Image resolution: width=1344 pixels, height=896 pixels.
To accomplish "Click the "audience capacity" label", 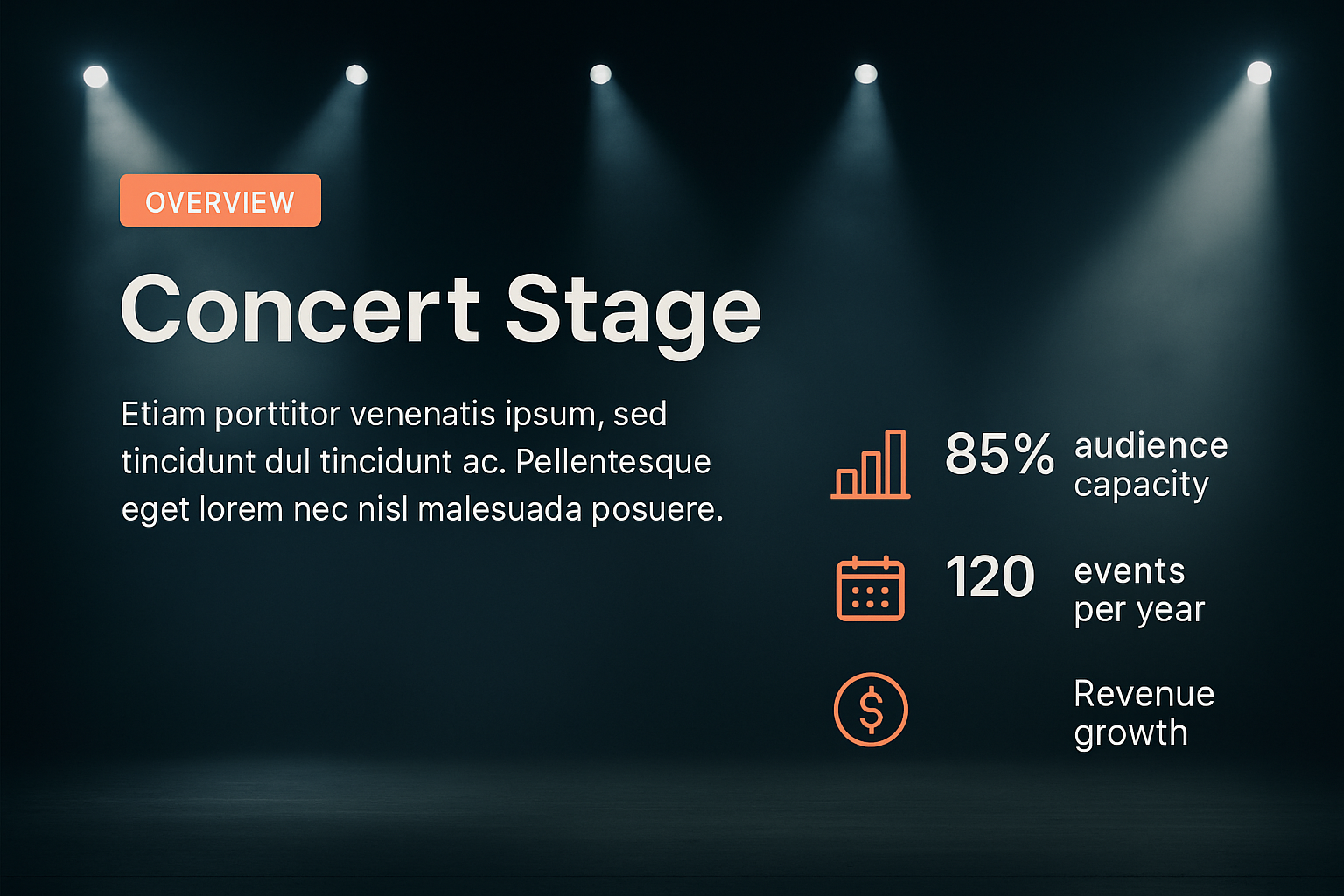I will 1151,465.
